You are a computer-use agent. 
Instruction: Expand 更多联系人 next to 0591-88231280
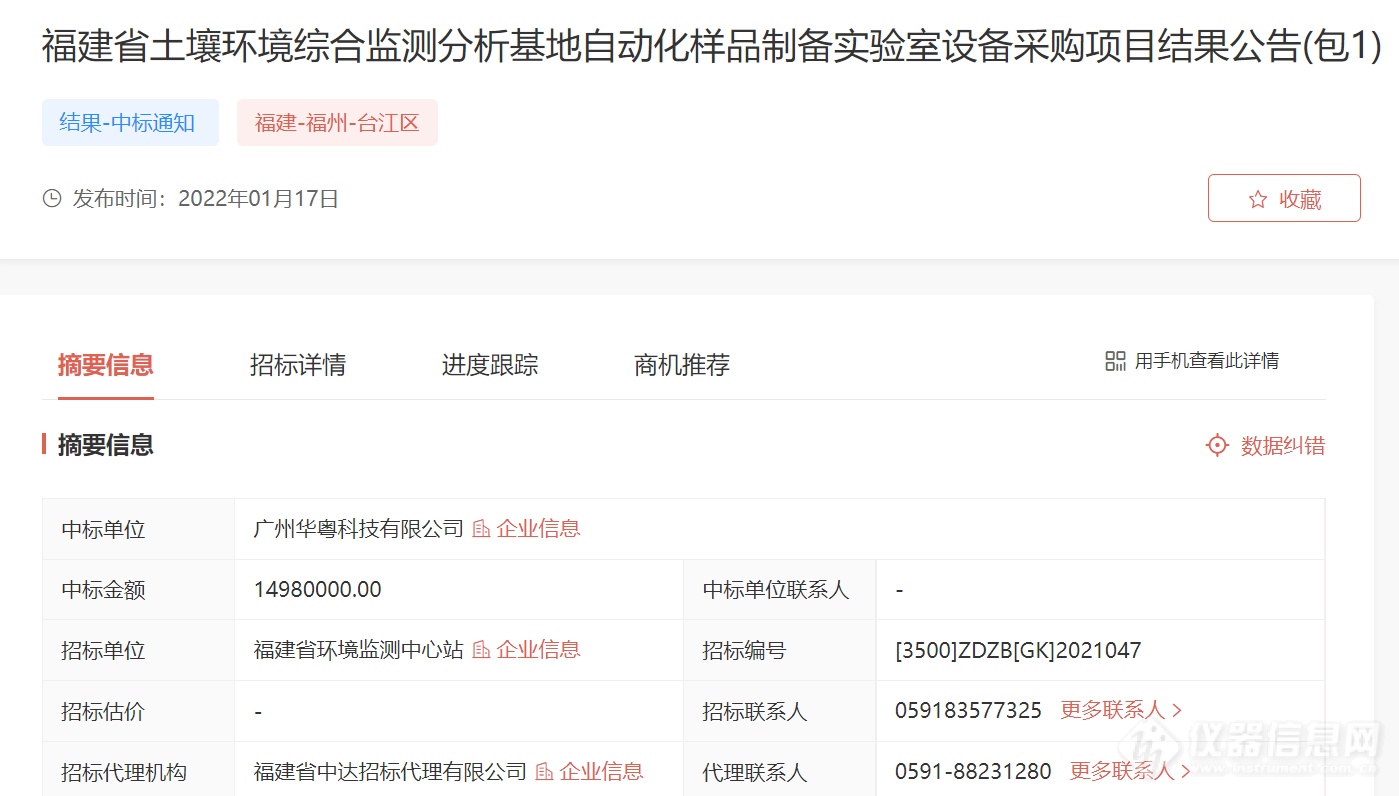coord(1131,771)
